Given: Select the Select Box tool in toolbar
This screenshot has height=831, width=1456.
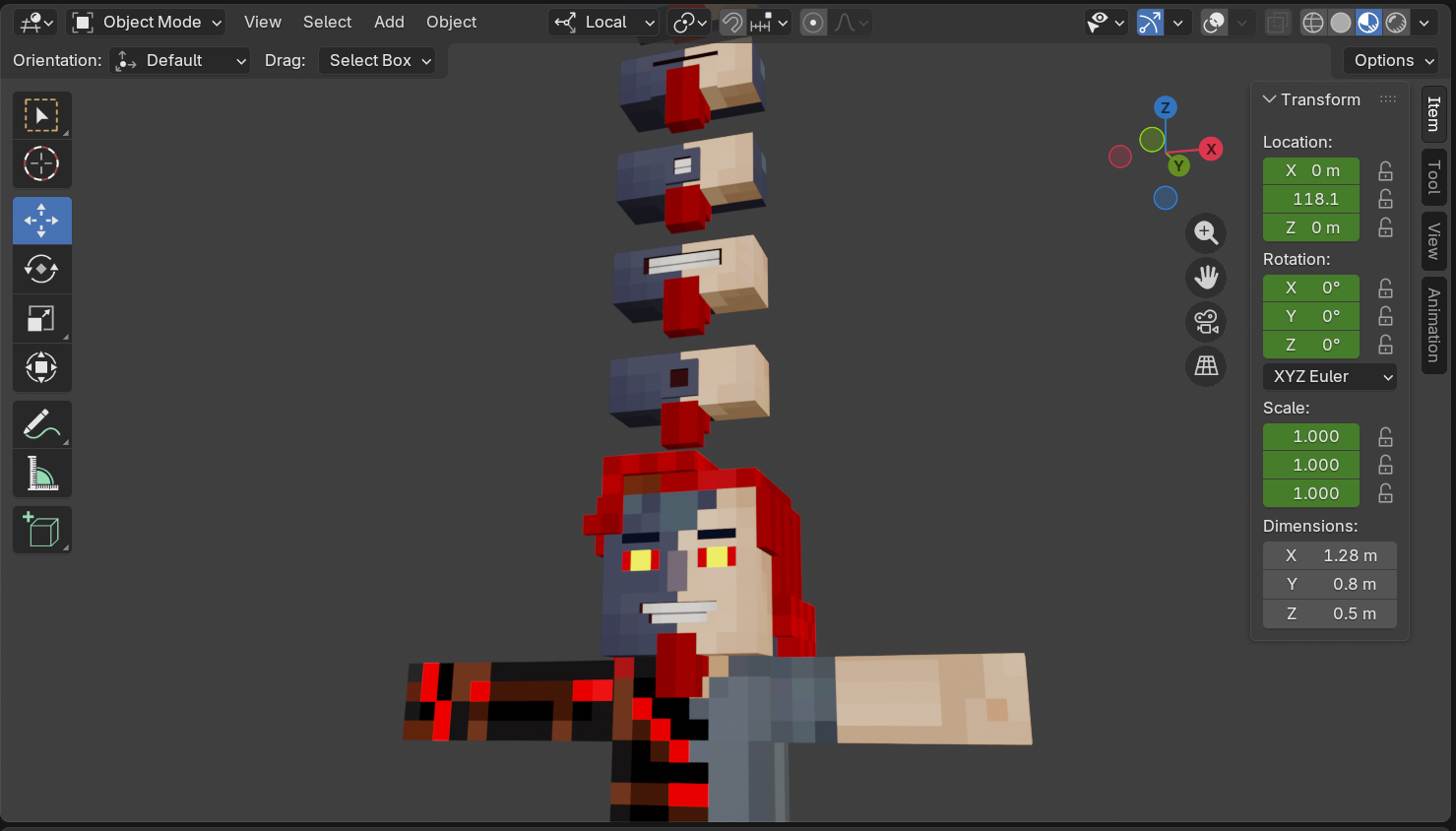Looking at the screenshot, I should click(x=41, y=115).
